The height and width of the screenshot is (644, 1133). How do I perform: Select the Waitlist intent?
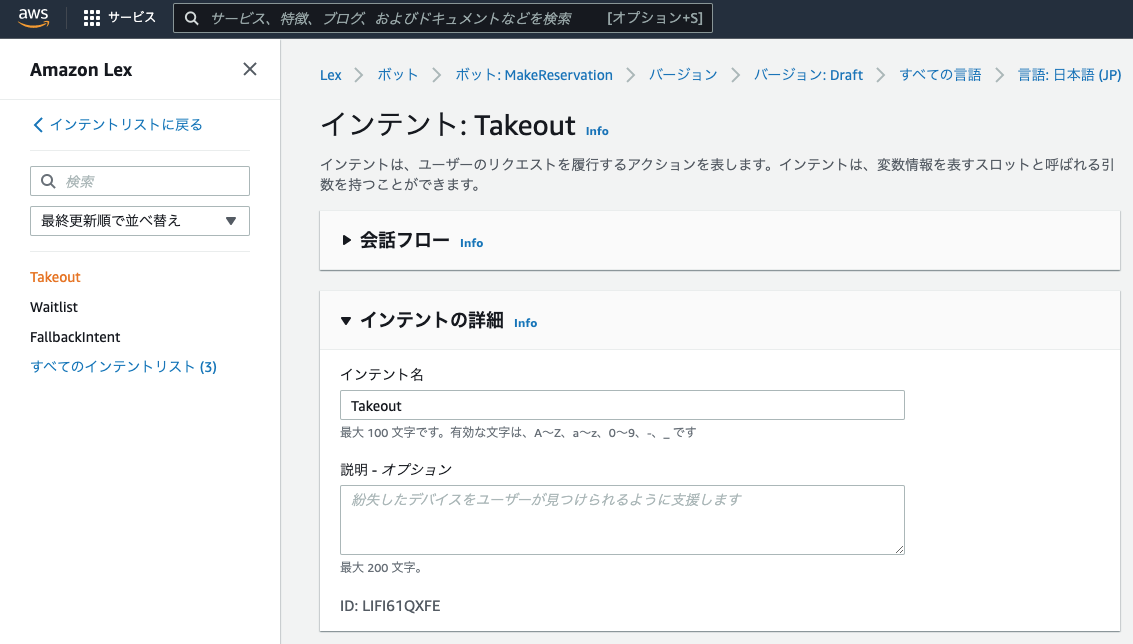54,307
